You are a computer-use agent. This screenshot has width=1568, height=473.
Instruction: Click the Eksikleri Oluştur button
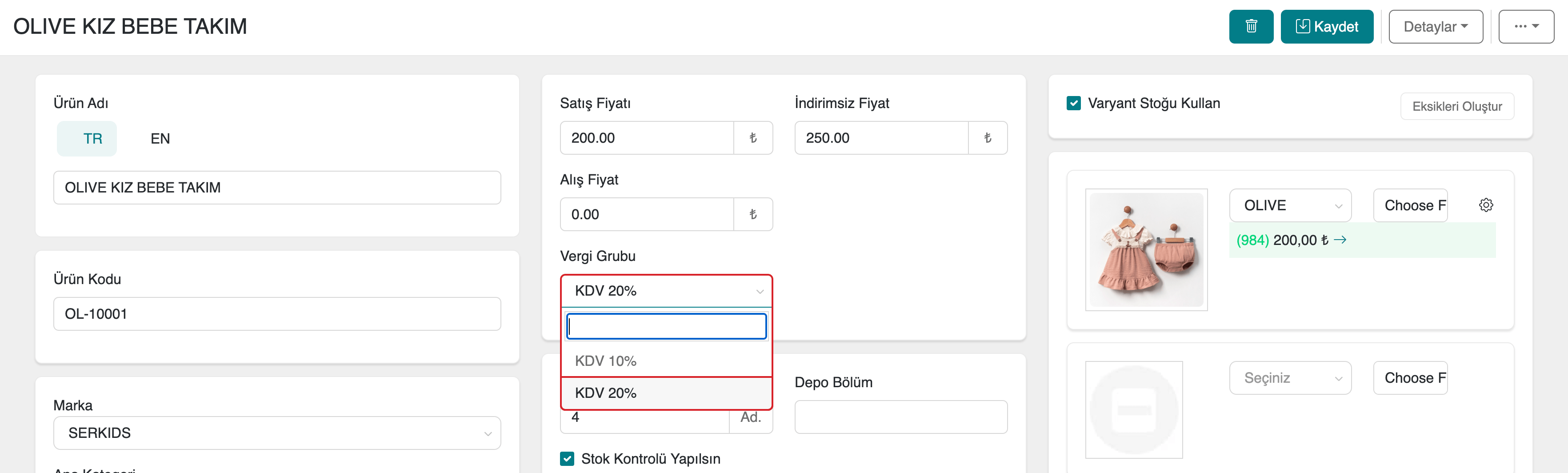1456,107
